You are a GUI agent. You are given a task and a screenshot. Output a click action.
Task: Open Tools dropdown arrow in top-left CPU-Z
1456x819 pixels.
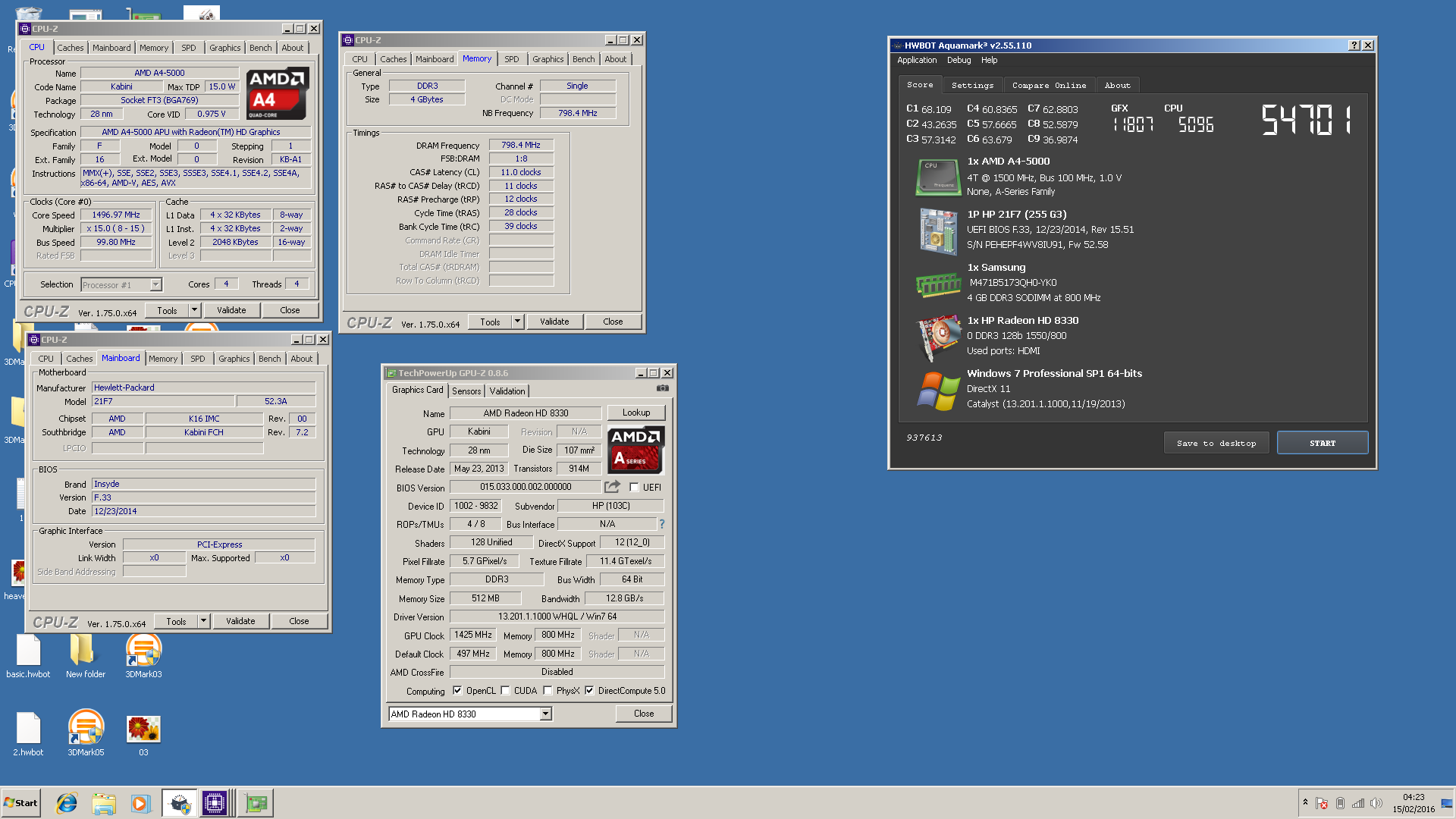pyautogui.click(x=194, y=309)
